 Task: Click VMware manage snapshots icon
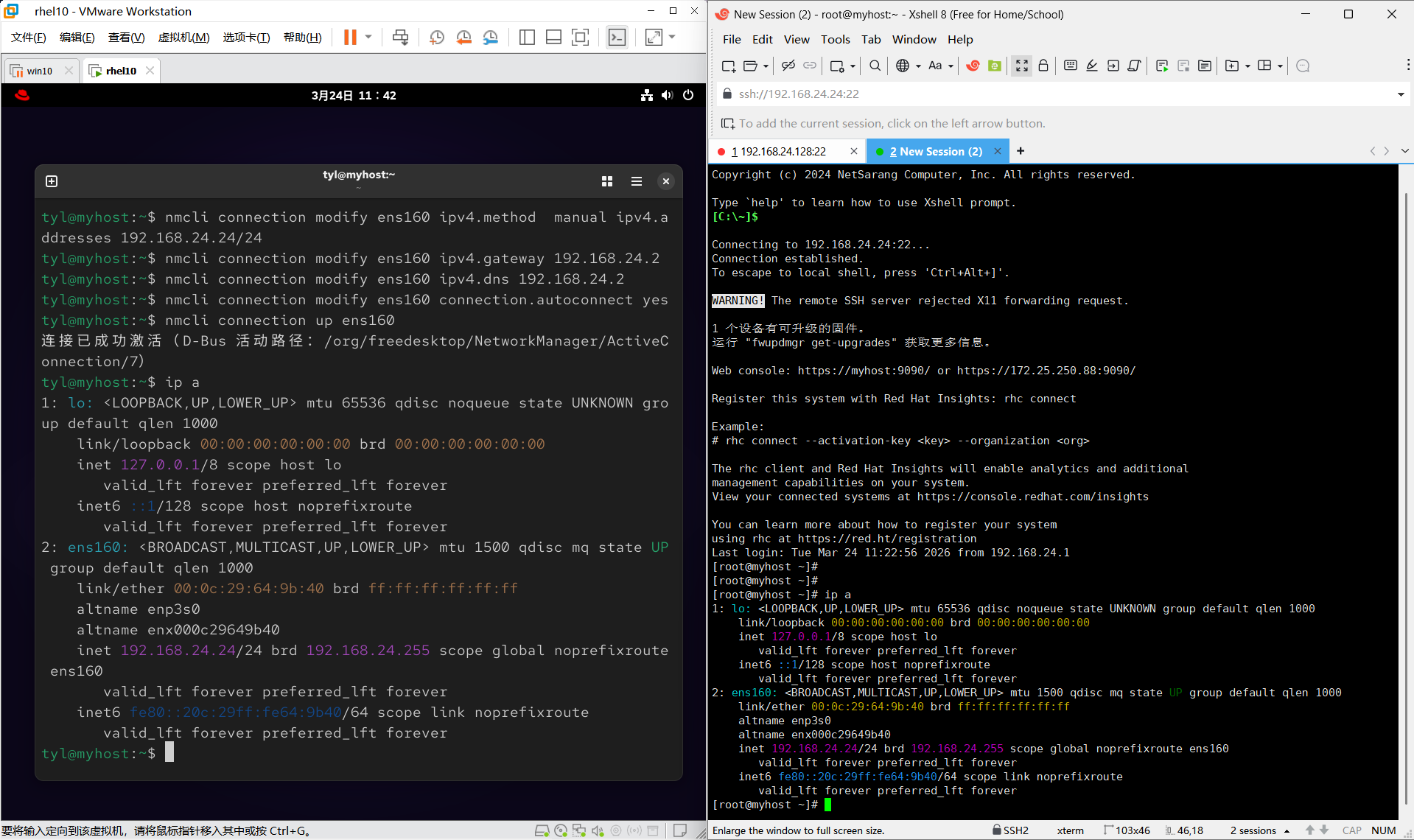tap(491, 37)
